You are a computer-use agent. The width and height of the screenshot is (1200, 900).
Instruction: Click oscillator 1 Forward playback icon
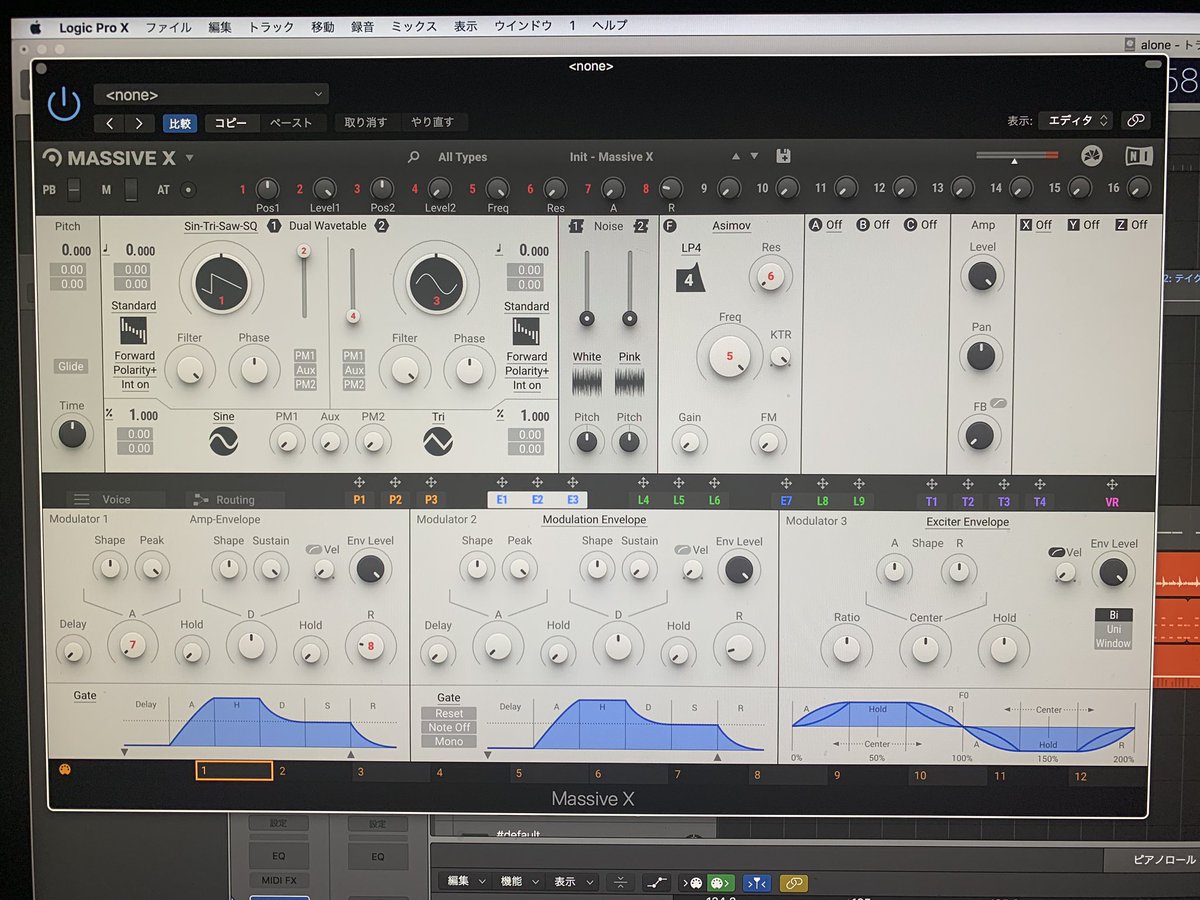click(133, 331)
